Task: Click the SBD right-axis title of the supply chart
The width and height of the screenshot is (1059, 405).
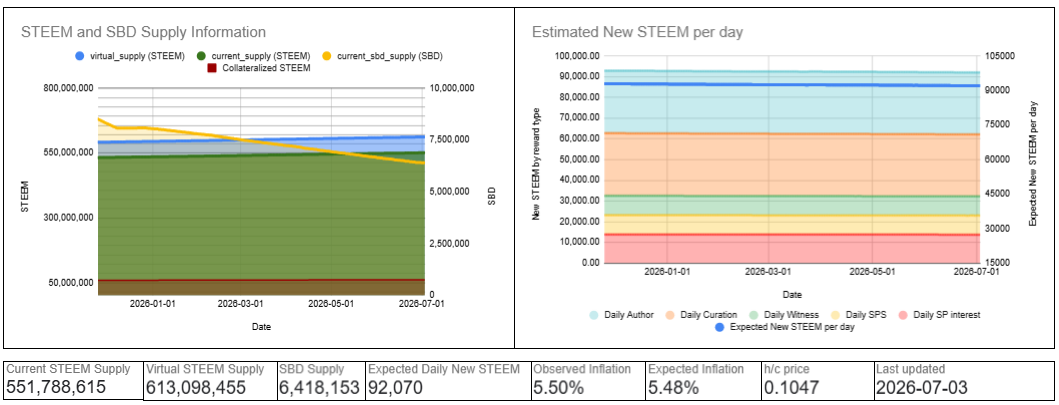Action: [492, 196]
